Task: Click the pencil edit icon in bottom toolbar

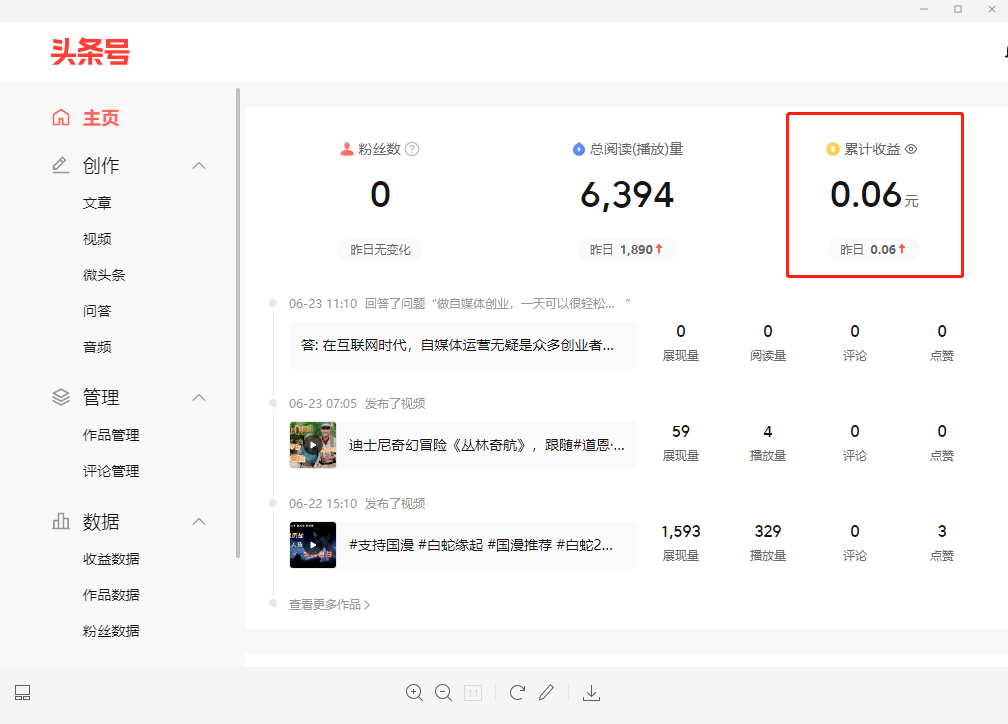Action: (x=546, y=692)
